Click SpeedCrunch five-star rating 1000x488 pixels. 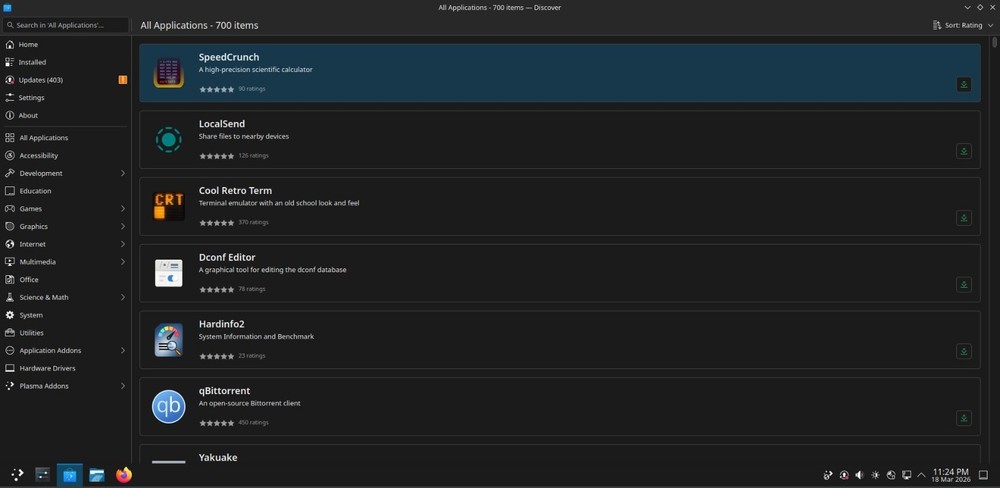[x=217, y=89]
